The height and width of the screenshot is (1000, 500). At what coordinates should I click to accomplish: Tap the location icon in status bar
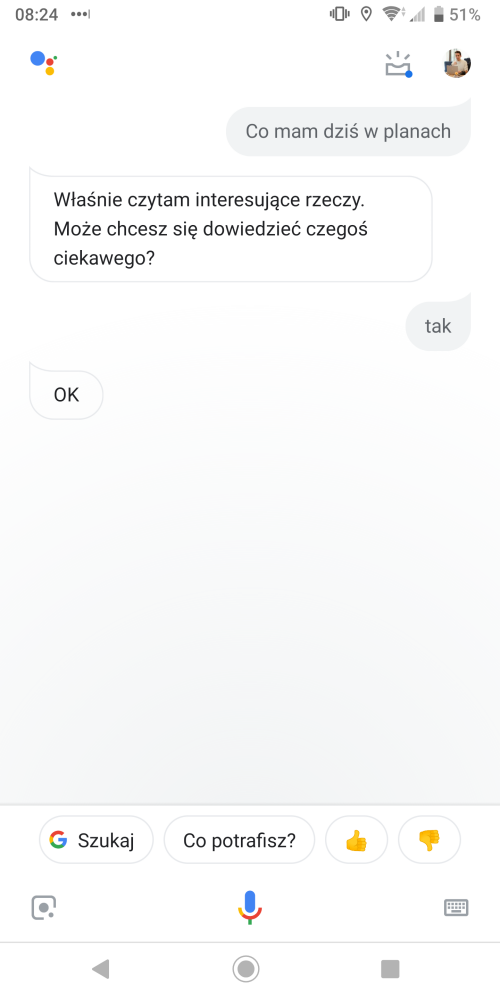coord(366,14)
